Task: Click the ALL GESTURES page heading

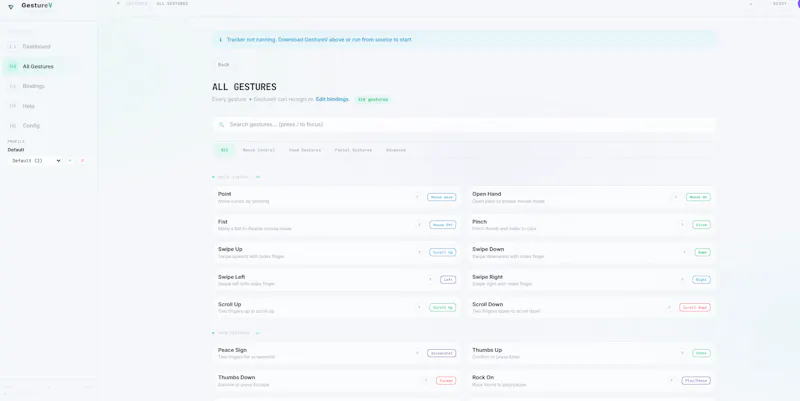Action: coord(244,87)
